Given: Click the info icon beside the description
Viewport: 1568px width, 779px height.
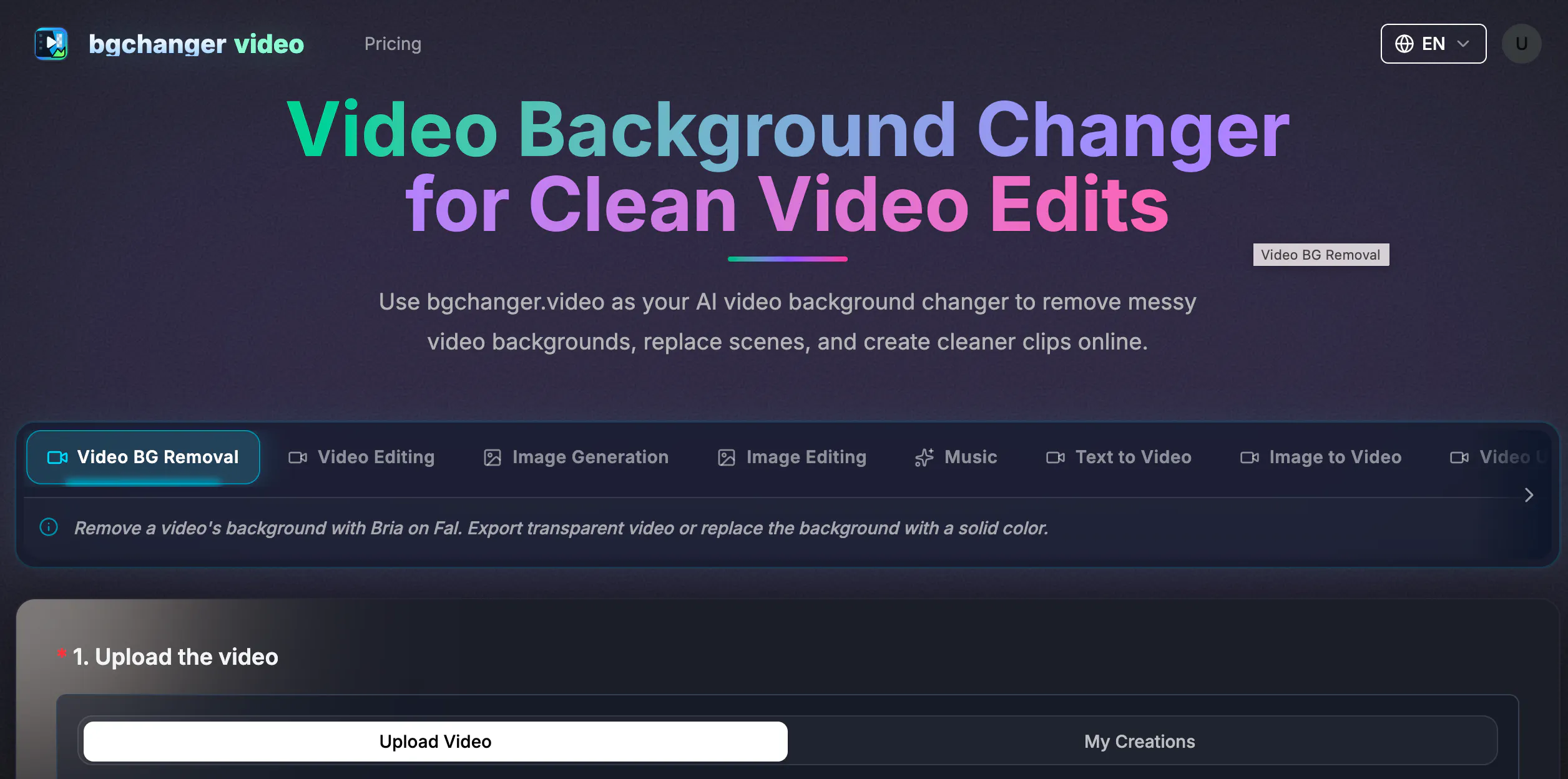Looking at the screenshot, I should pos(49,527).
